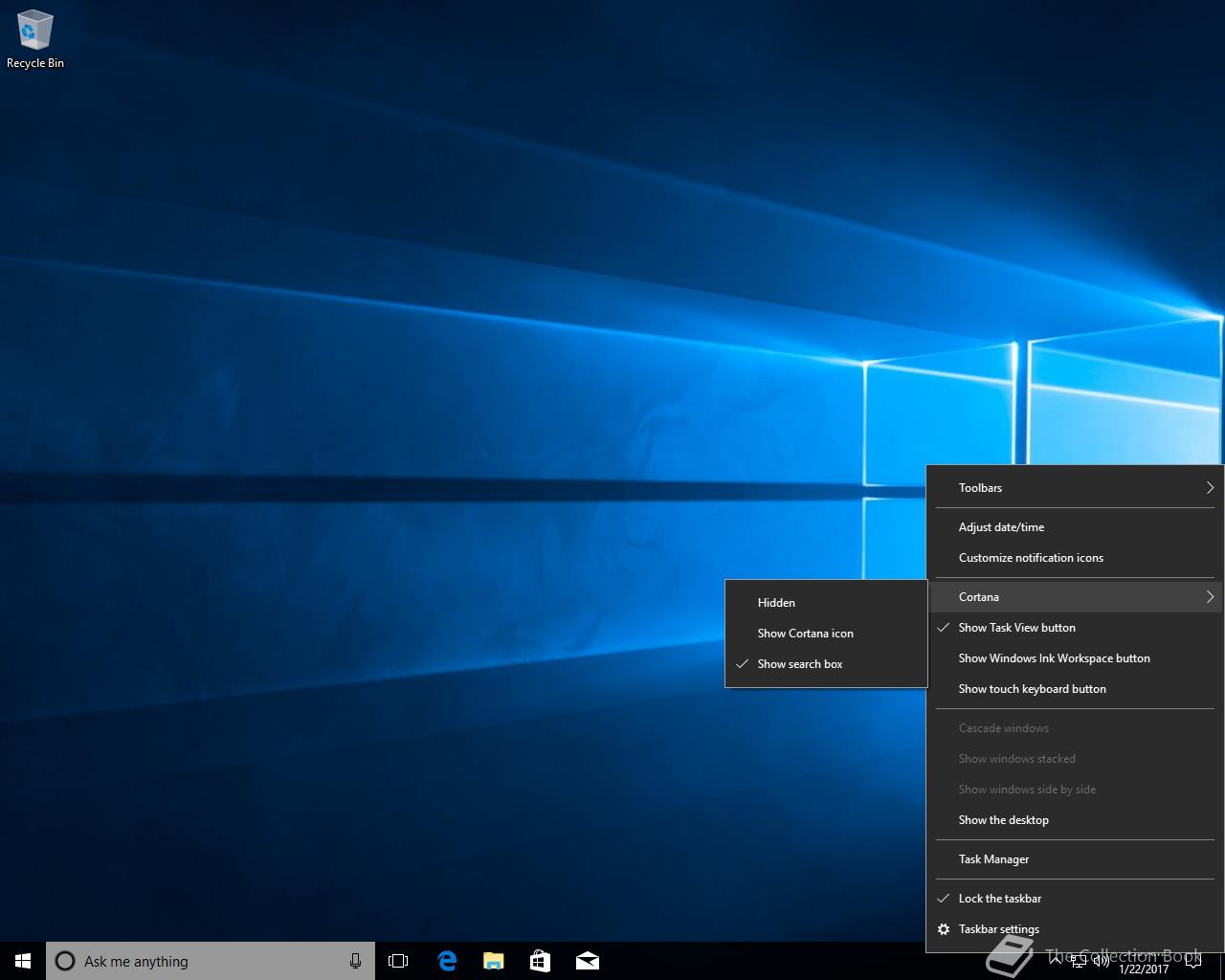Toggle Lock the taskbar option
This screenshot has height=980, width=1225.
[x=999, y=899]
